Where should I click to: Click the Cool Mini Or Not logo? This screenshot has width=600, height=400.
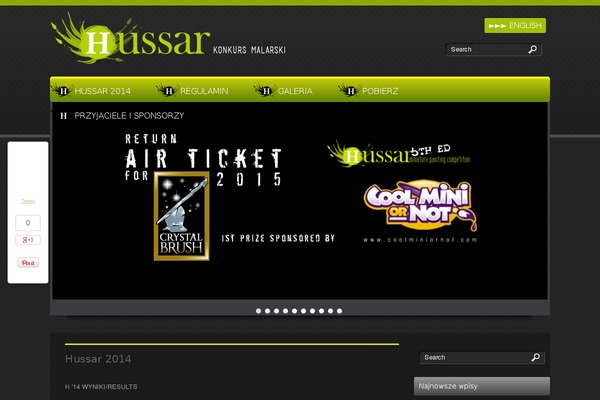pyautogui.click(x=421, y=206)
